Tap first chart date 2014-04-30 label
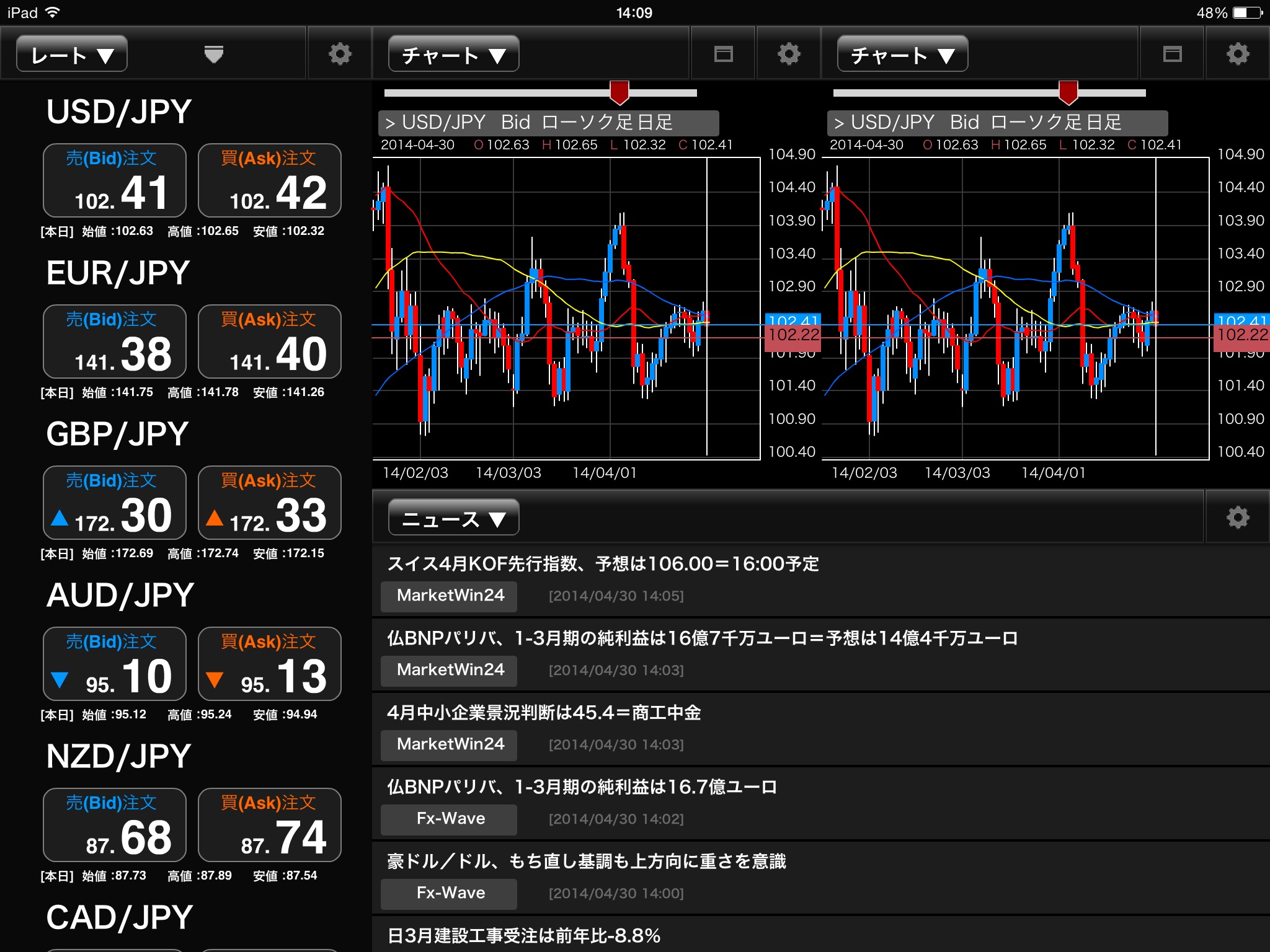The image size is (1270, 952). pyautogui.click(x=417, y=145)
